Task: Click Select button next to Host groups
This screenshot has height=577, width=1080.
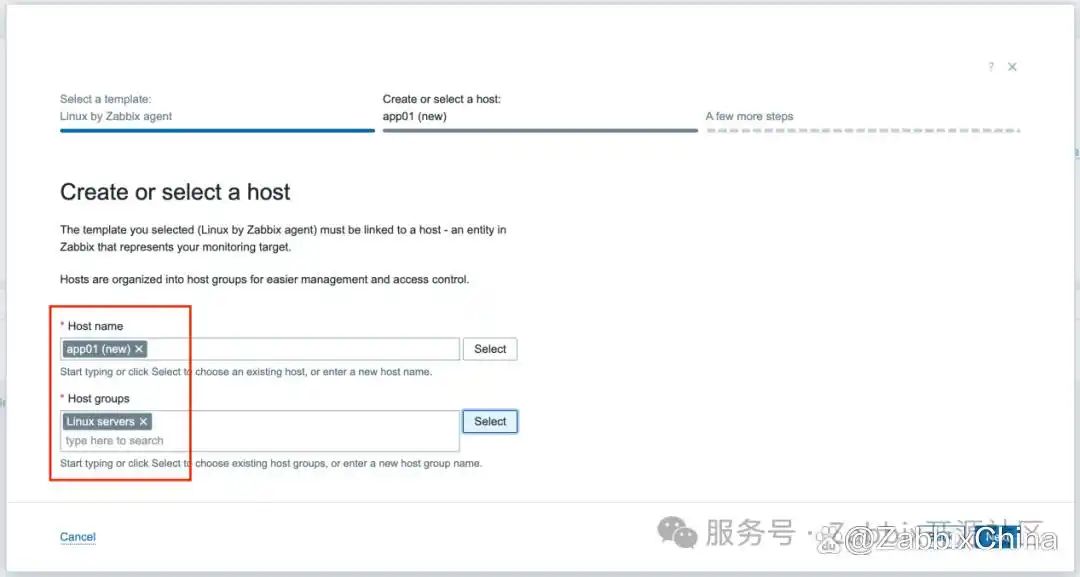Action: coord(490,421)
